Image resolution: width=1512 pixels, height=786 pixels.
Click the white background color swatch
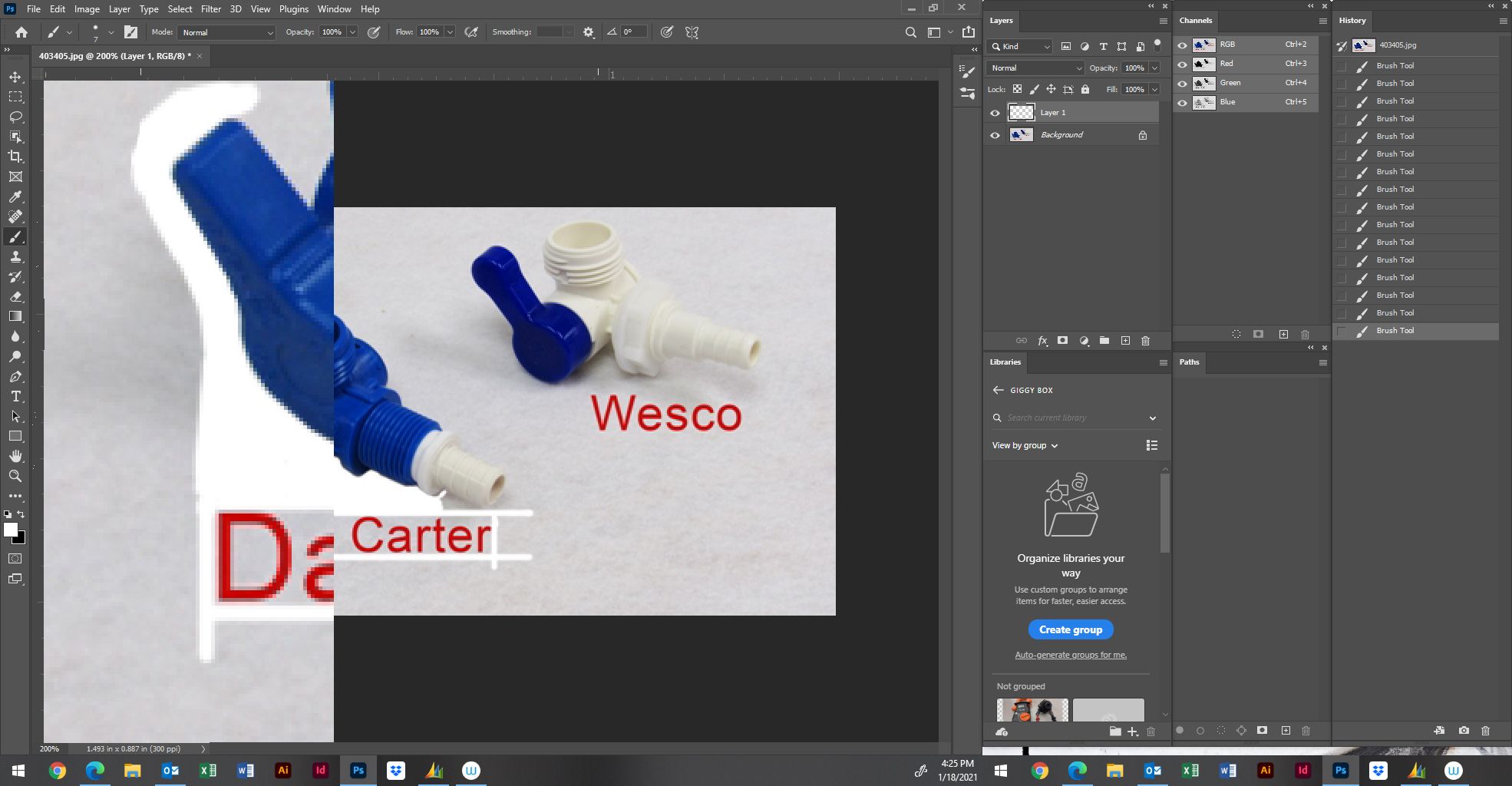(11, 531)
